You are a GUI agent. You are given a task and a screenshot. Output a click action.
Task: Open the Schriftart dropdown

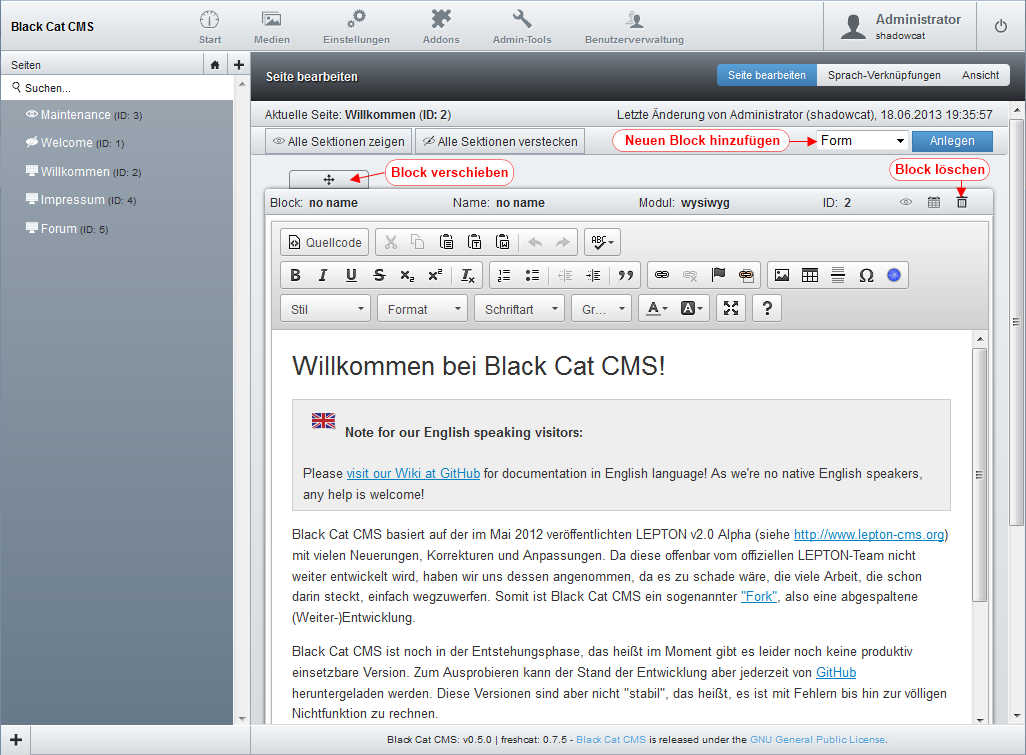click(520, 309)
